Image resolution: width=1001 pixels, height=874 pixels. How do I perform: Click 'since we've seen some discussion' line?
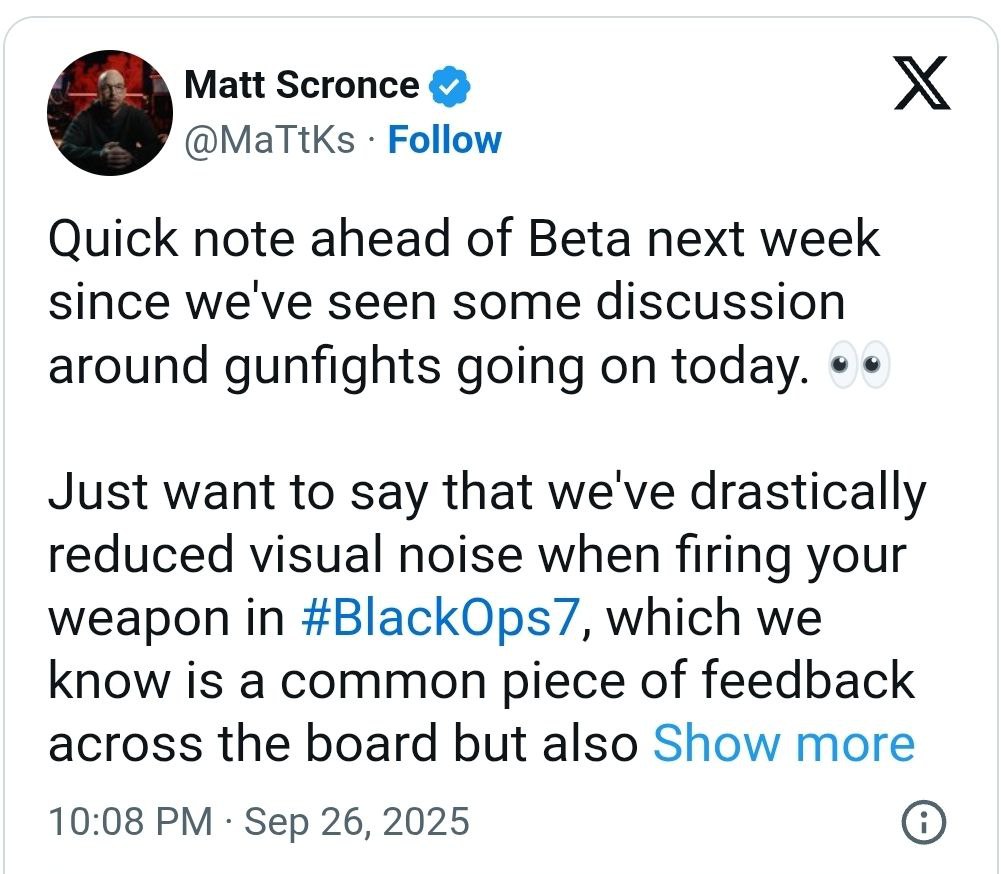[x=446, y=303]
